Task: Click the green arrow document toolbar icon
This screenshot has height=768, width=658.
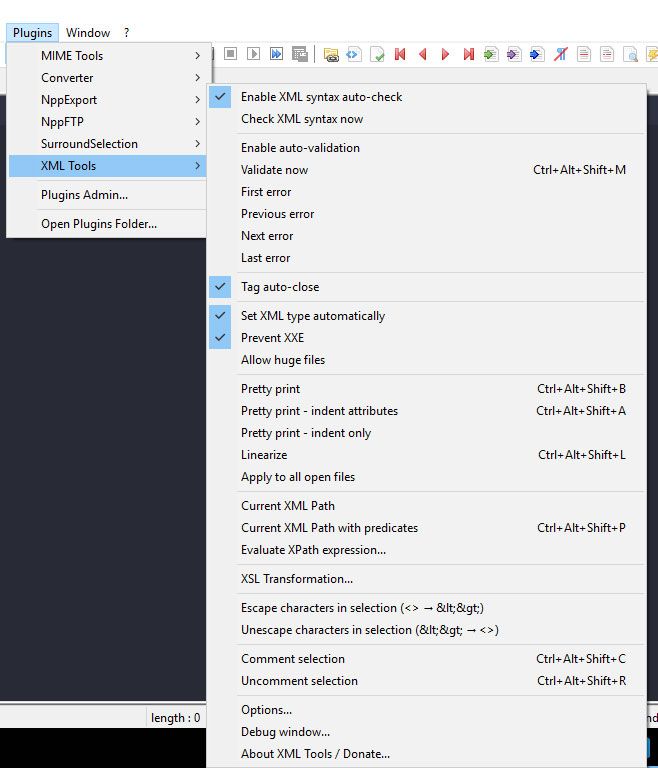Action: [x=491, y=54]
